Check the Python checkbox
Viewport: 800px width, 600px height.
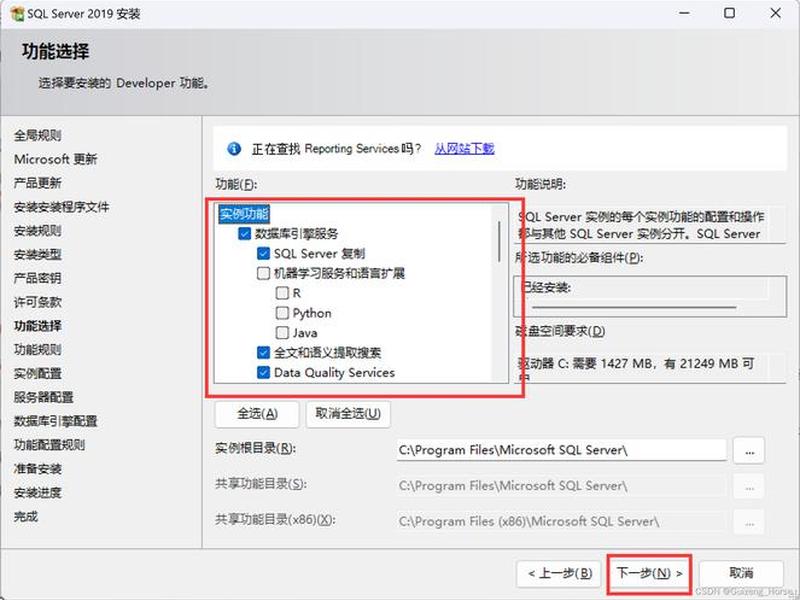(282, 313)
